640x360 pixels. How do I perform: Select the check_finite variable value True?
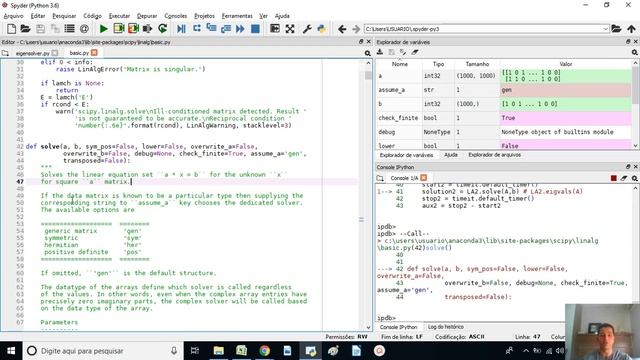[566, 118]
